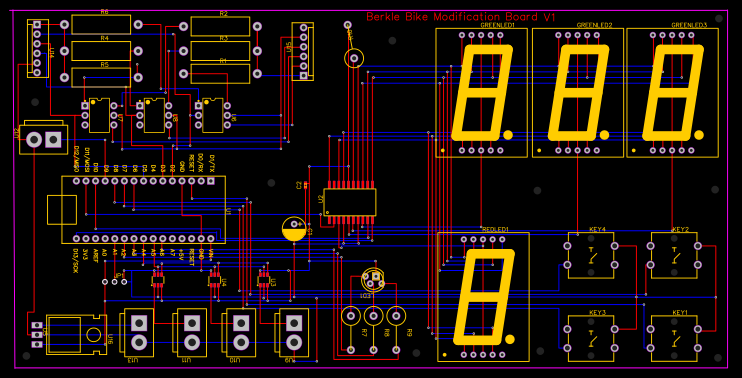Select resistor R6 footprint

(101, 24)
